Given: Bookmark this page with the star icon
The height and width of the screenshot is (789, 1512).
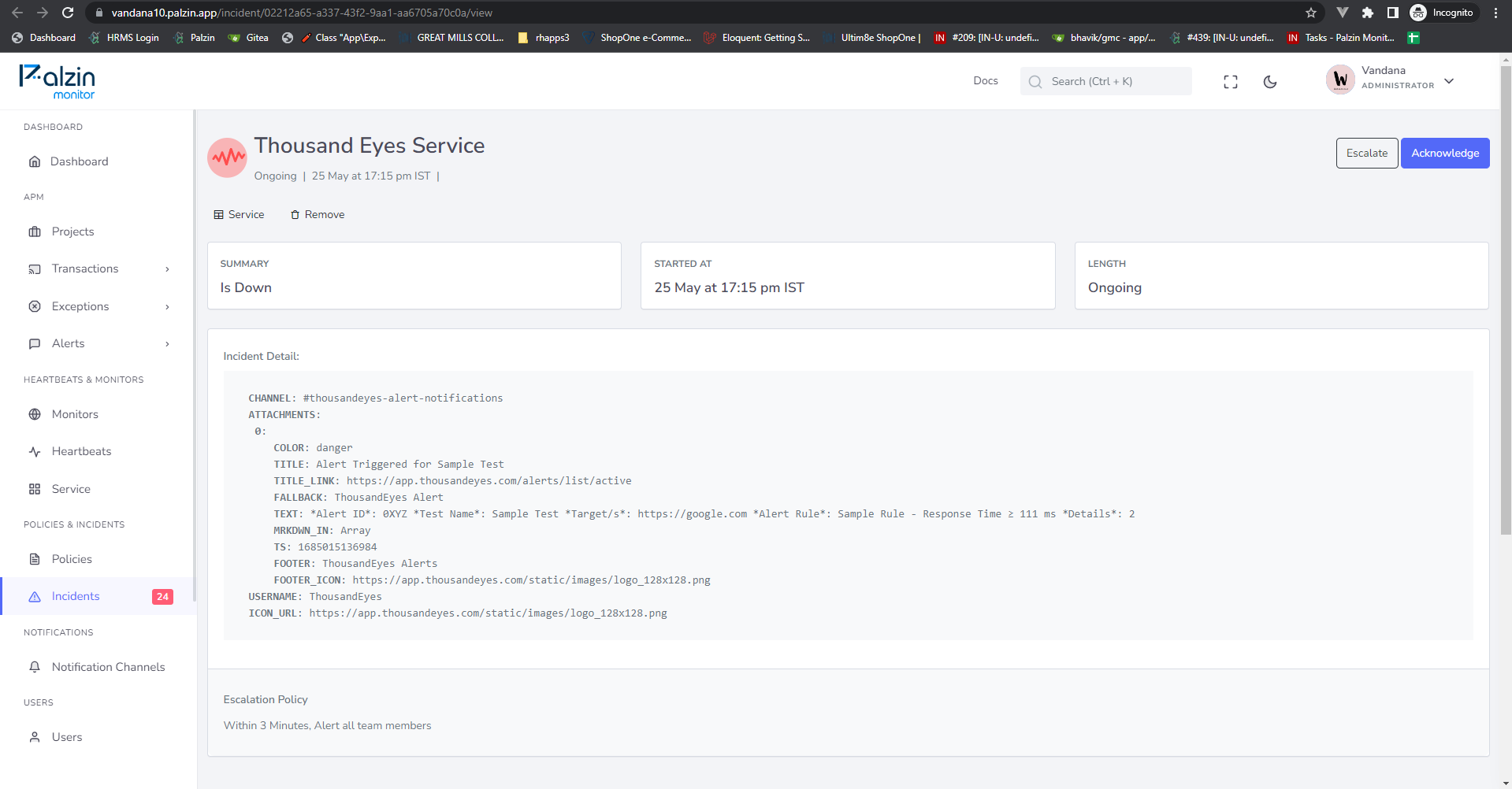Looking at the screenshot, I should 1311,13.
